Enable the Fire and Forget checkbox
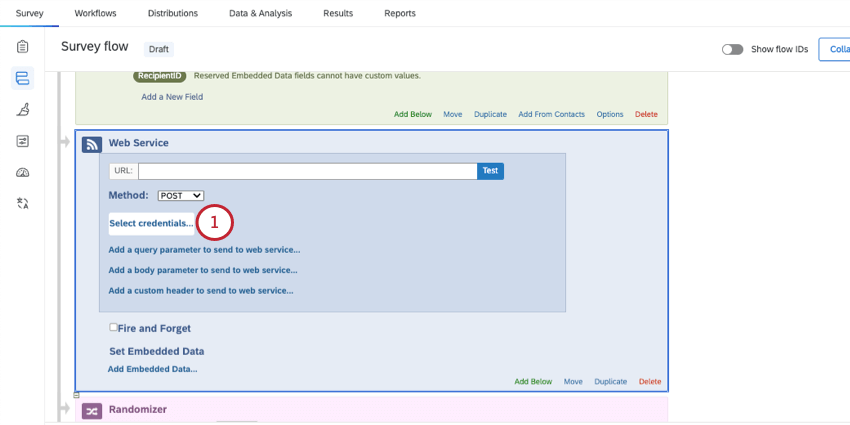Viewport: 850px width, 425px height. pyautogui.click(x=113, y=327)
